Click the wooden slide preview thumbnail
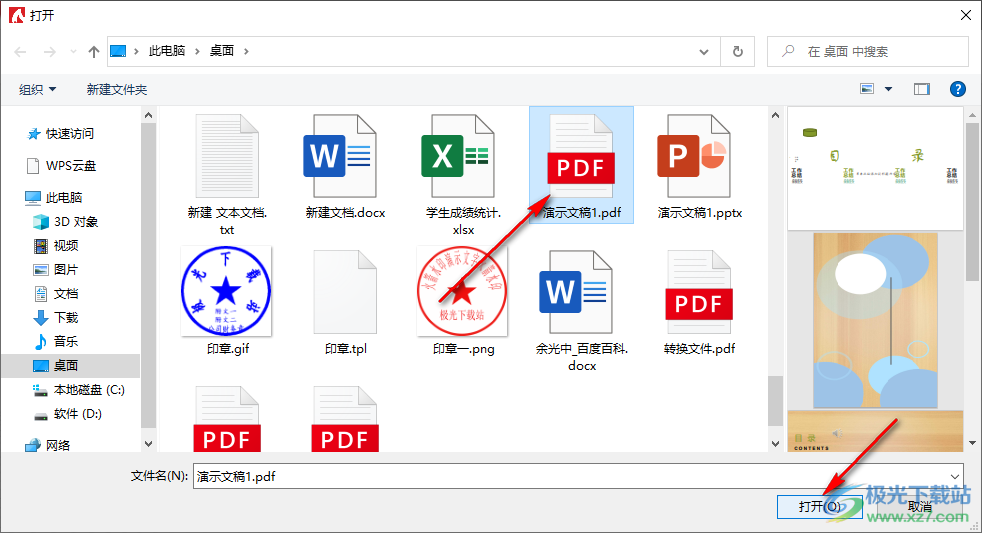This screenshot has height=533, width=982. [x=875, y=321]
